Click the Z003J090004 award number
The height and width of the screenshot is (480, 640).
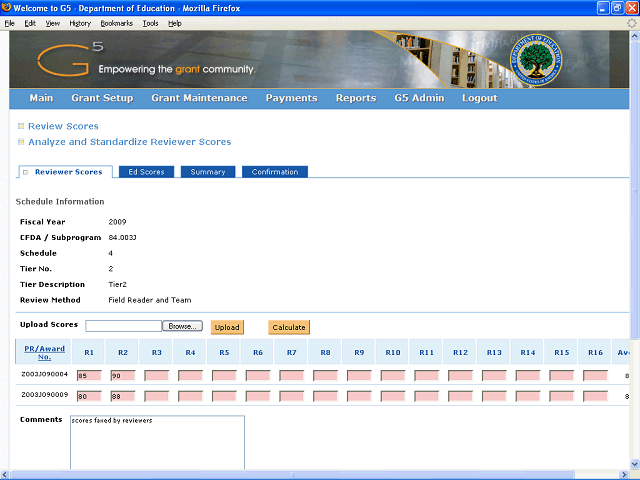coord(44,374)
